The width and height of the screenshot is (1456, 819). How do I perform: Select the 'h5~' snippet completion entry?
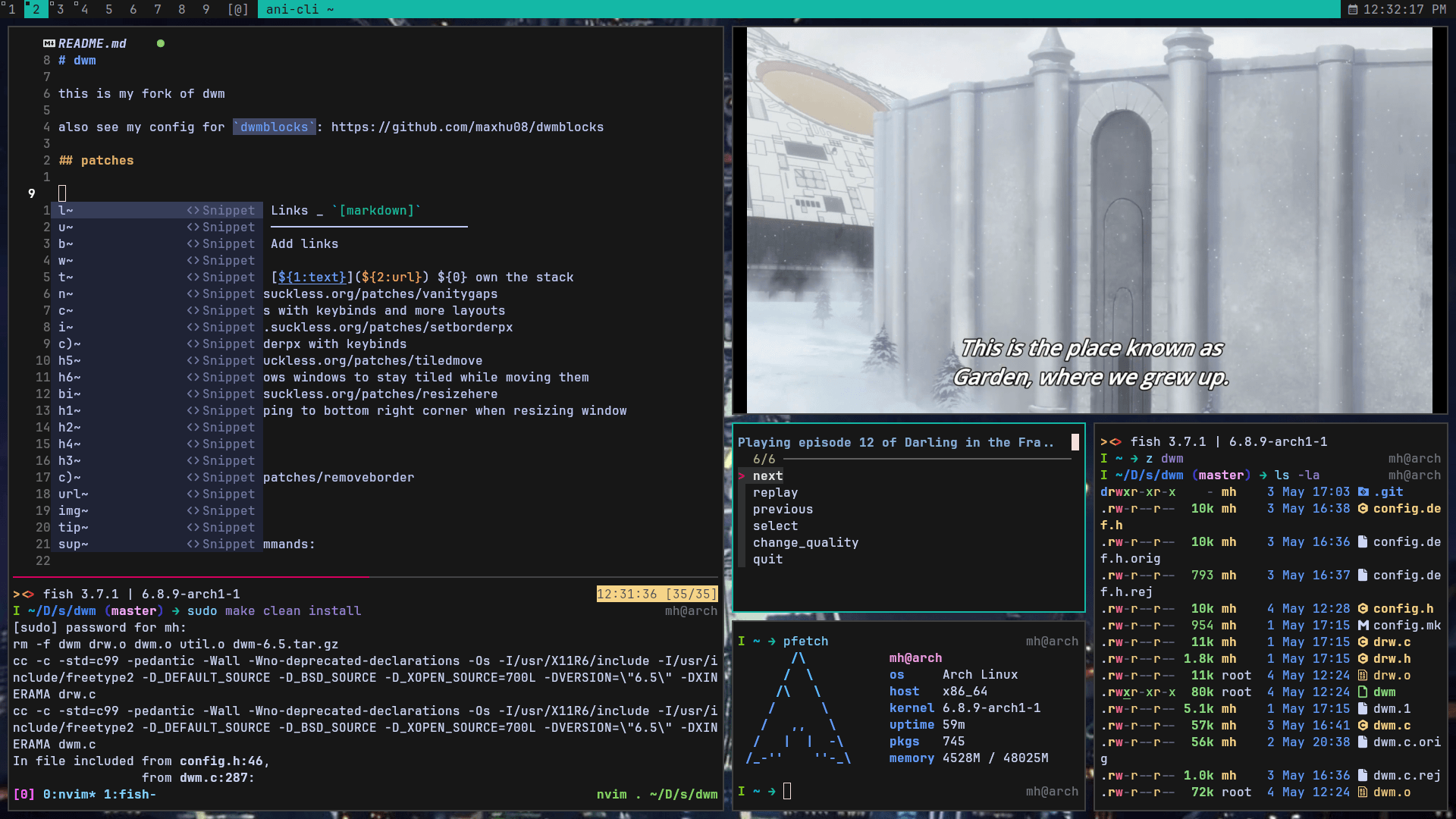[157, 360]
